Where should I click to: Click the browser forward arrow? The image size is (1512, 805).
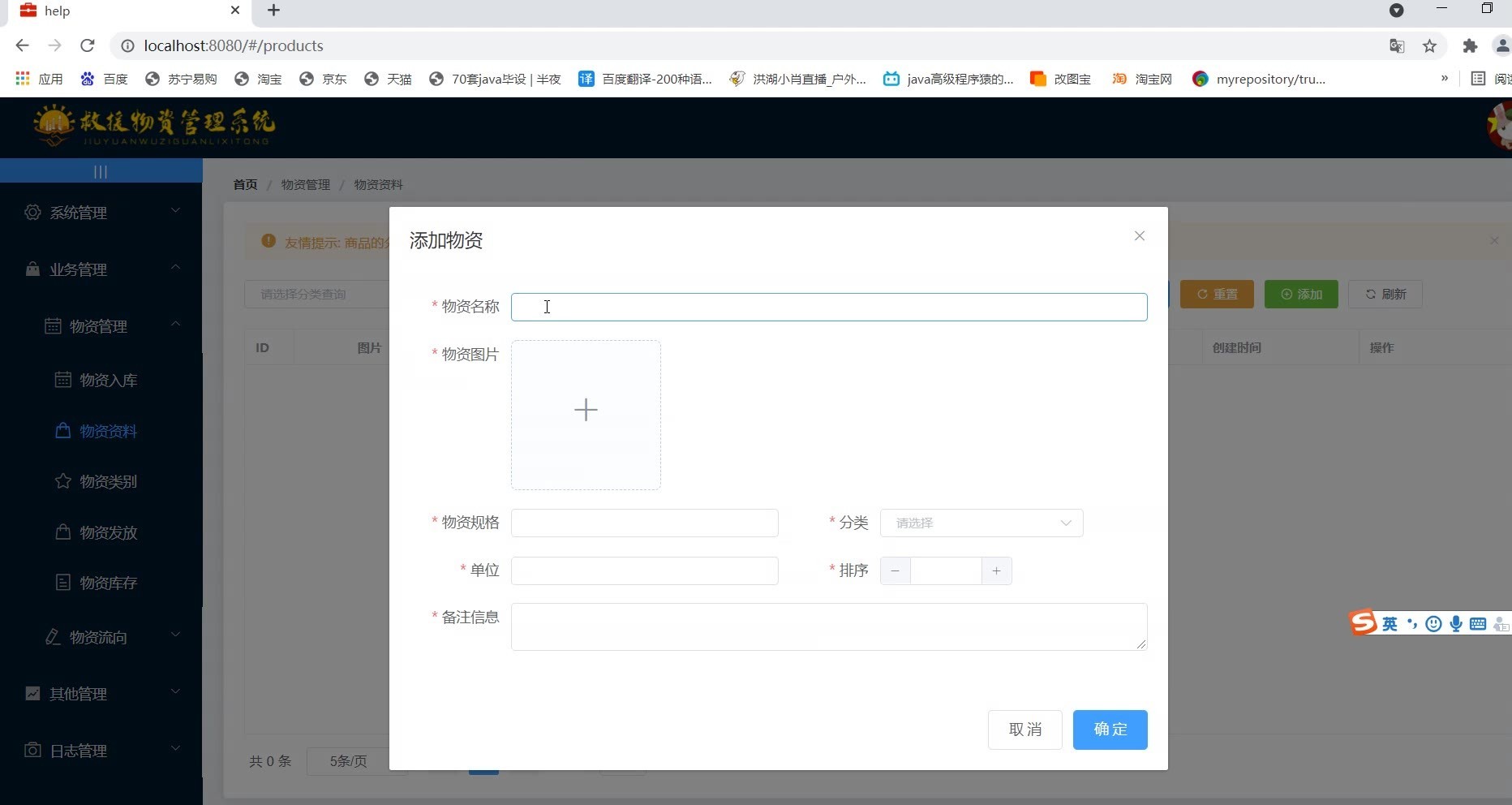(x=54, y=45)
